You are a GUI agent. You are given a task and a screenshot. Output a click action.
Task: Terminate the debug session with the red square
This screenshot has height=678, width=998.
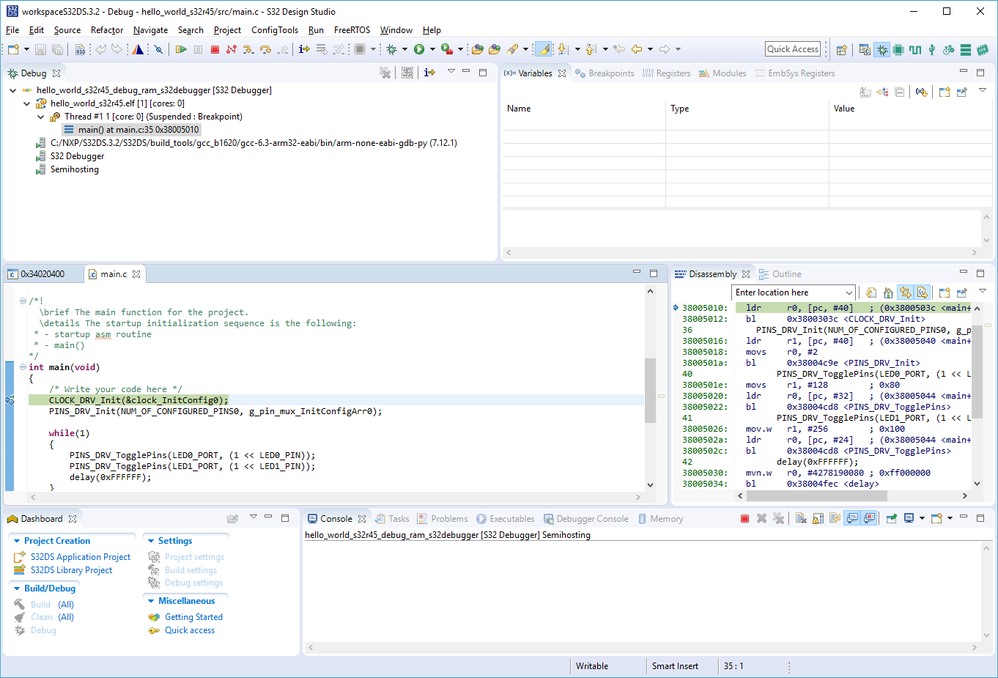click(x=213, y=49)
